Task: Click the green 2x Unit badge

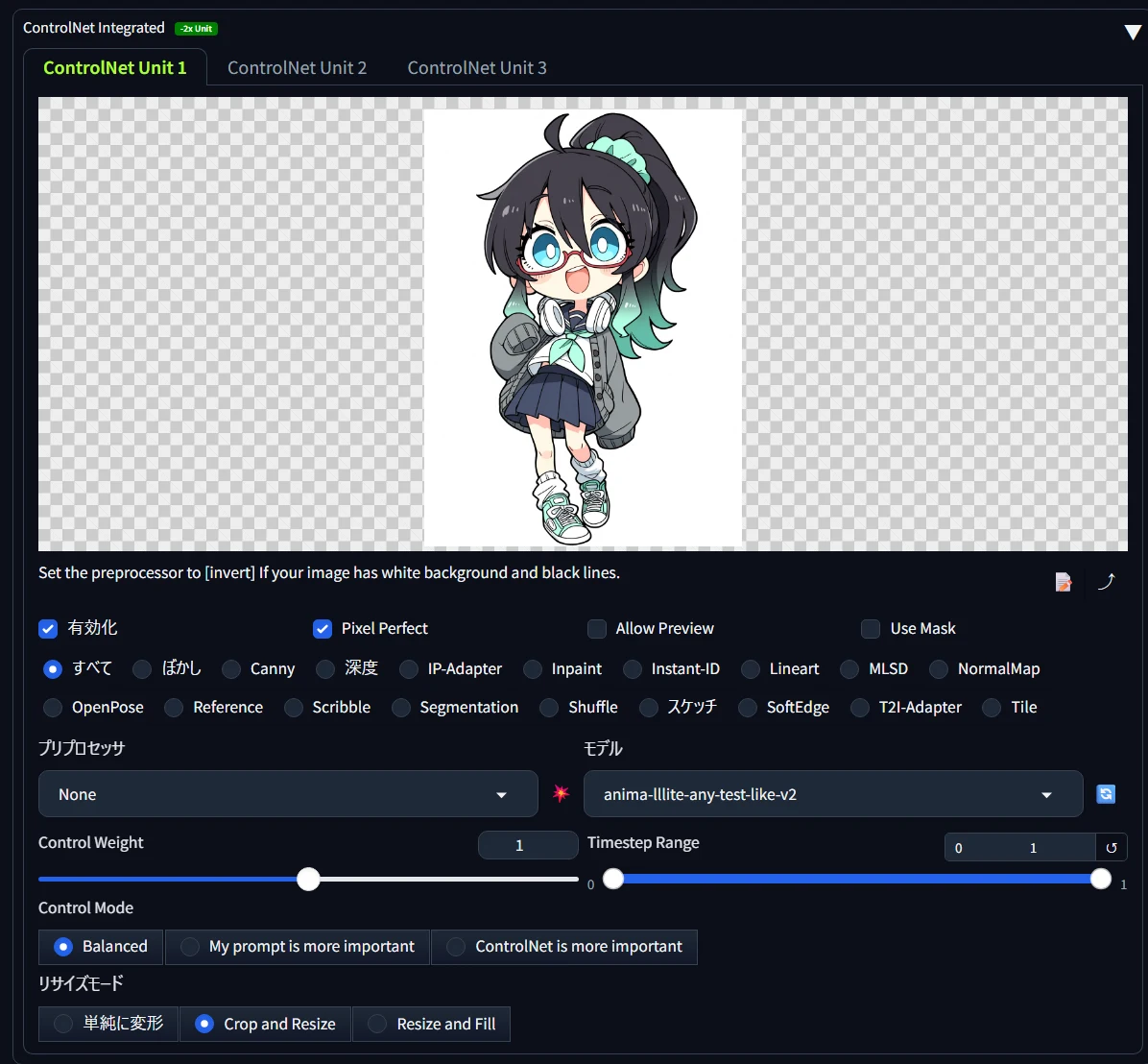Action: pyautogui.click(x=196, y=29)
